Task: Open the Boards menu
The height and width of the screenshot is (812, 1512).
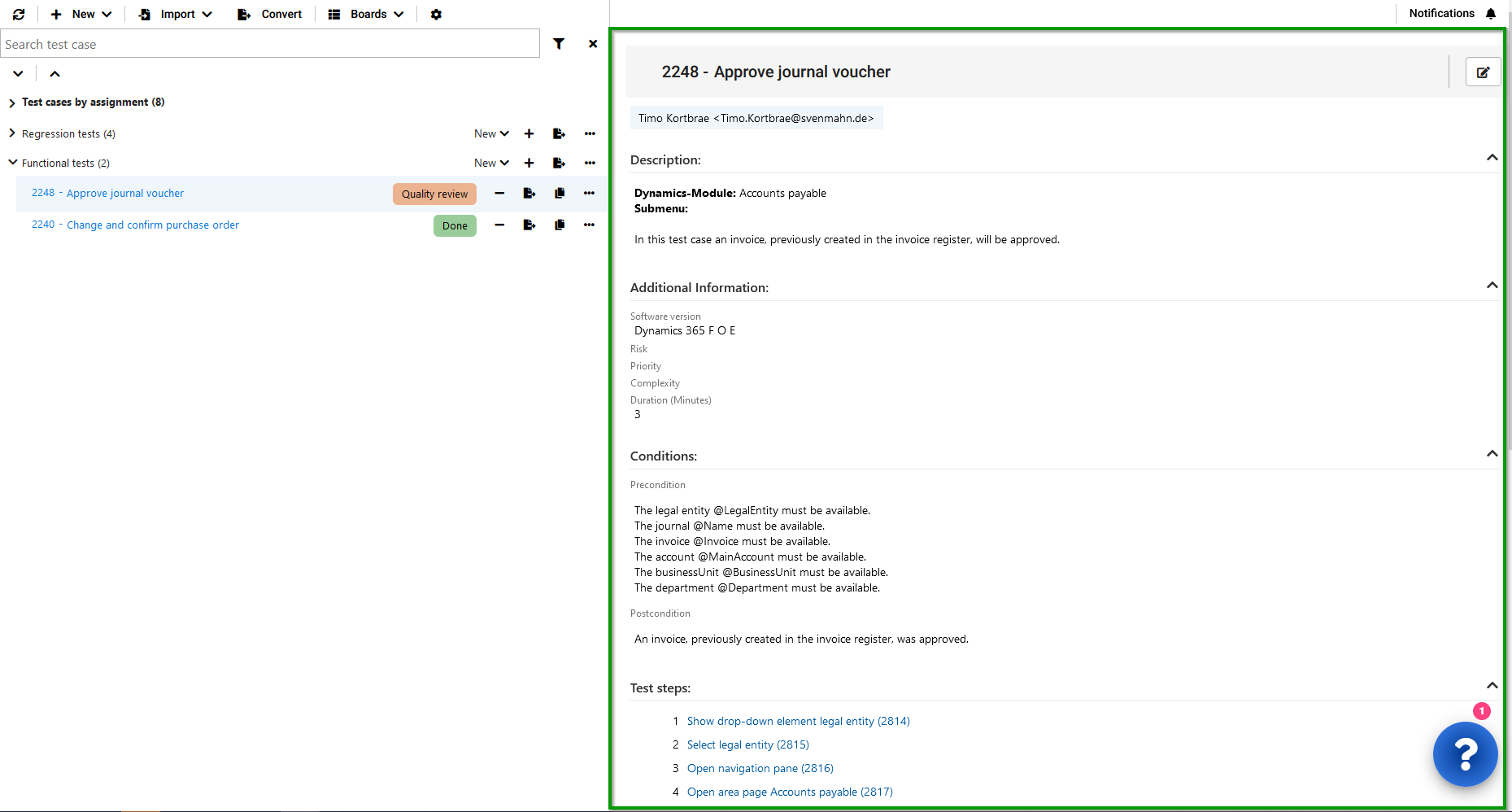Action: [366, 15]
